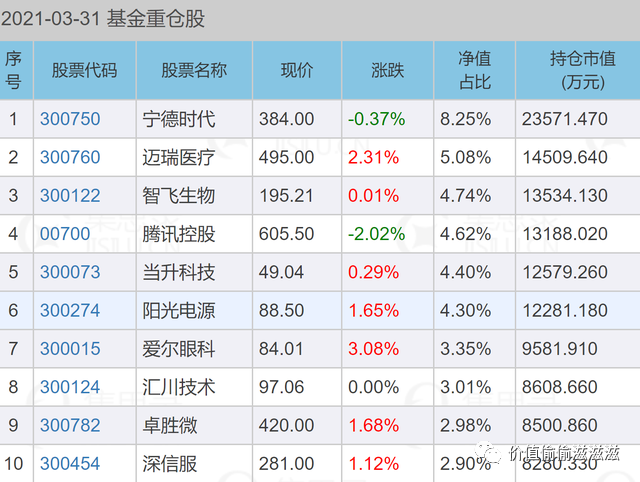Select the 宁德时代 stock name

(x=179, y=119)
